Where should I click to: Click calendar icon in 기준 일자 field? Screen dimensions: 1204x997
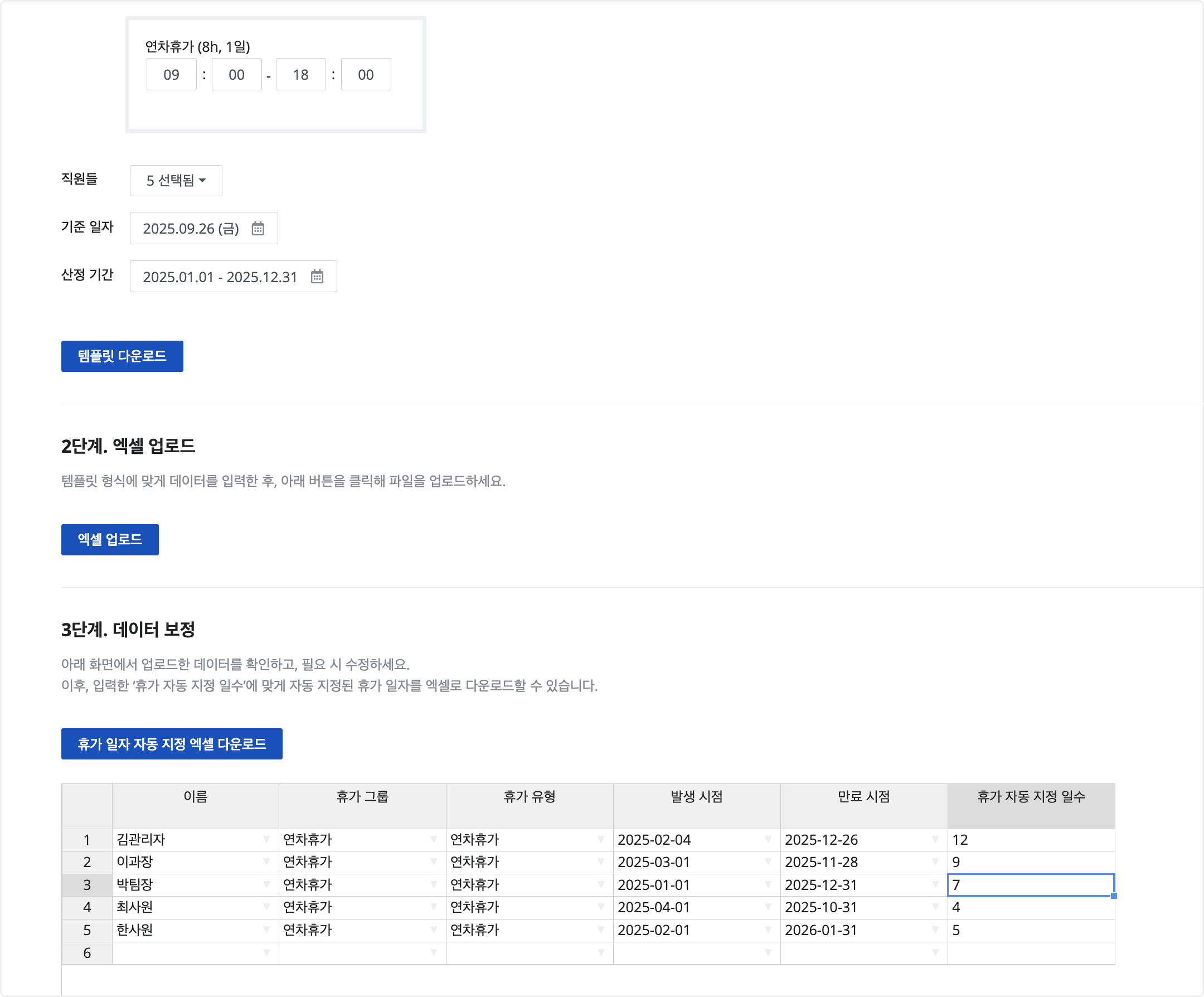(x=258, y=228)
